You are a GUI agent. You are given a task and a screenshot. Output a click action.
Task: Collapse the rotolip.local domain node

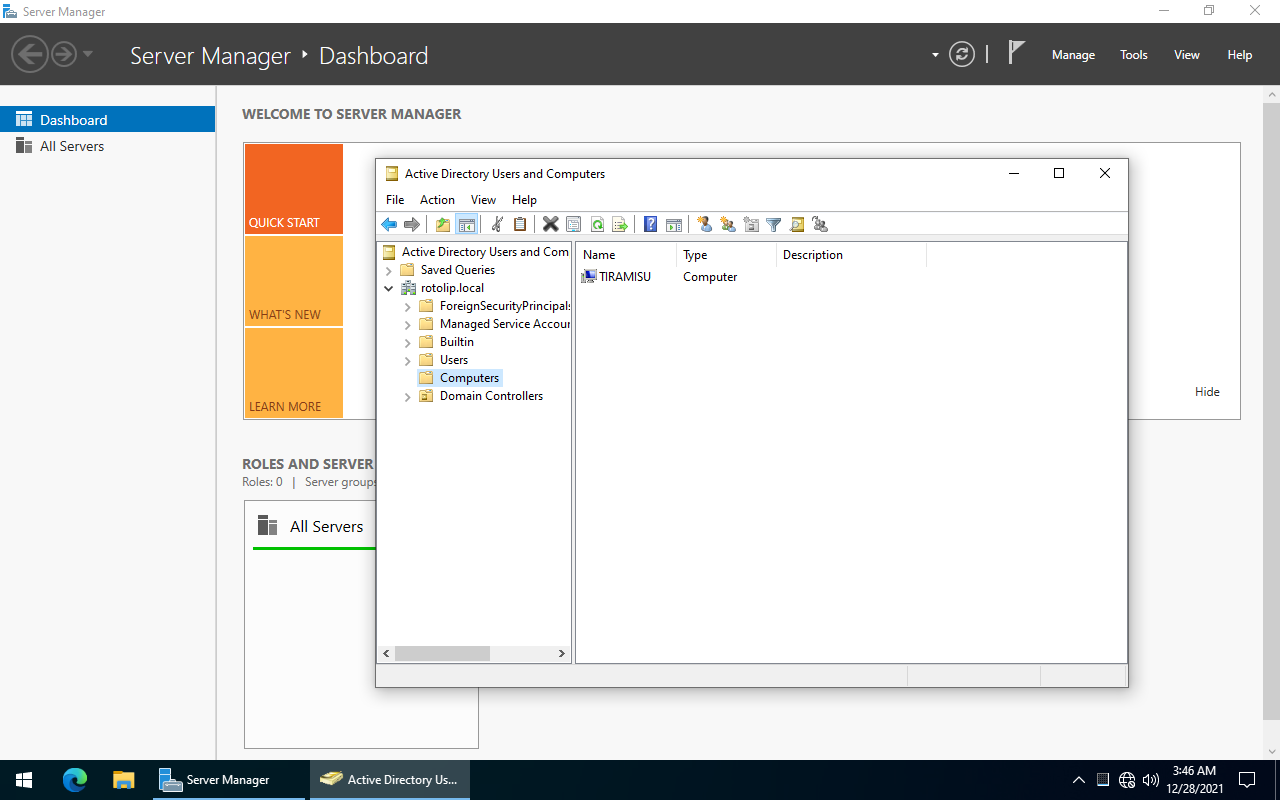(x=389, y=287)
